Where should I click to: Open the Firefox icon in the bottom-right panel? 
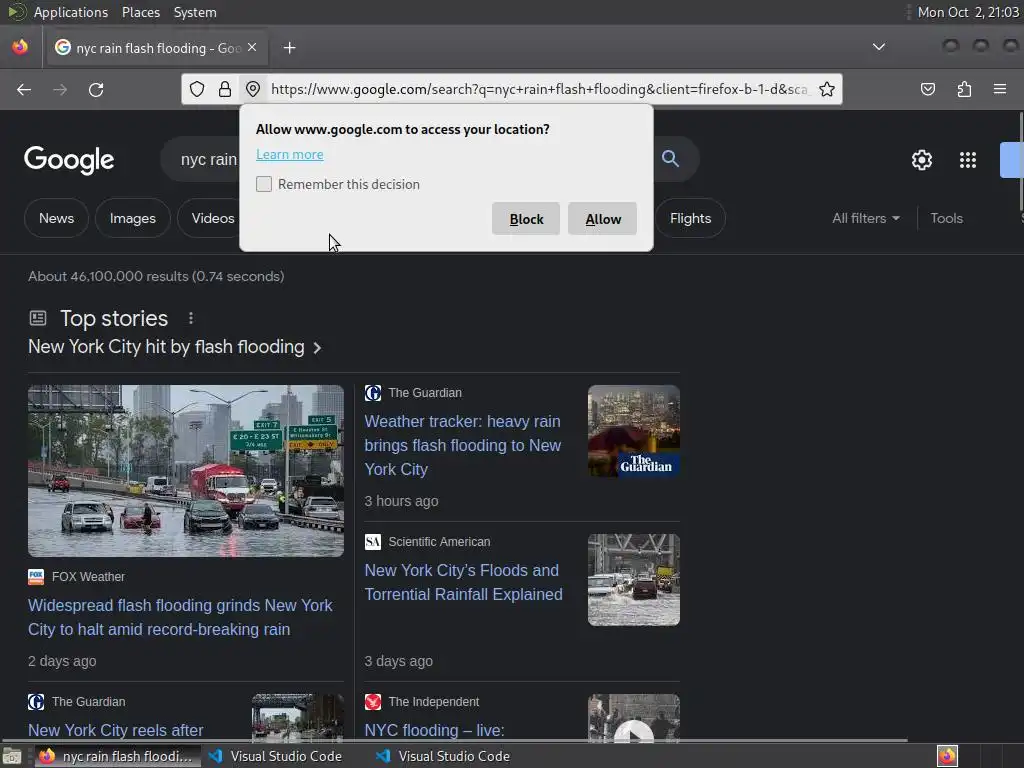947,756
